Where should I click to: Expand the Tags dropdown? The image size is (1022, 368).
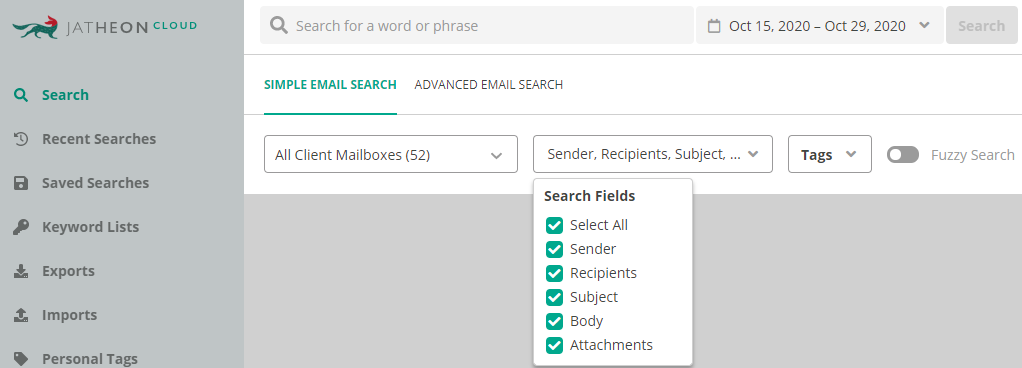click(829, 154)
